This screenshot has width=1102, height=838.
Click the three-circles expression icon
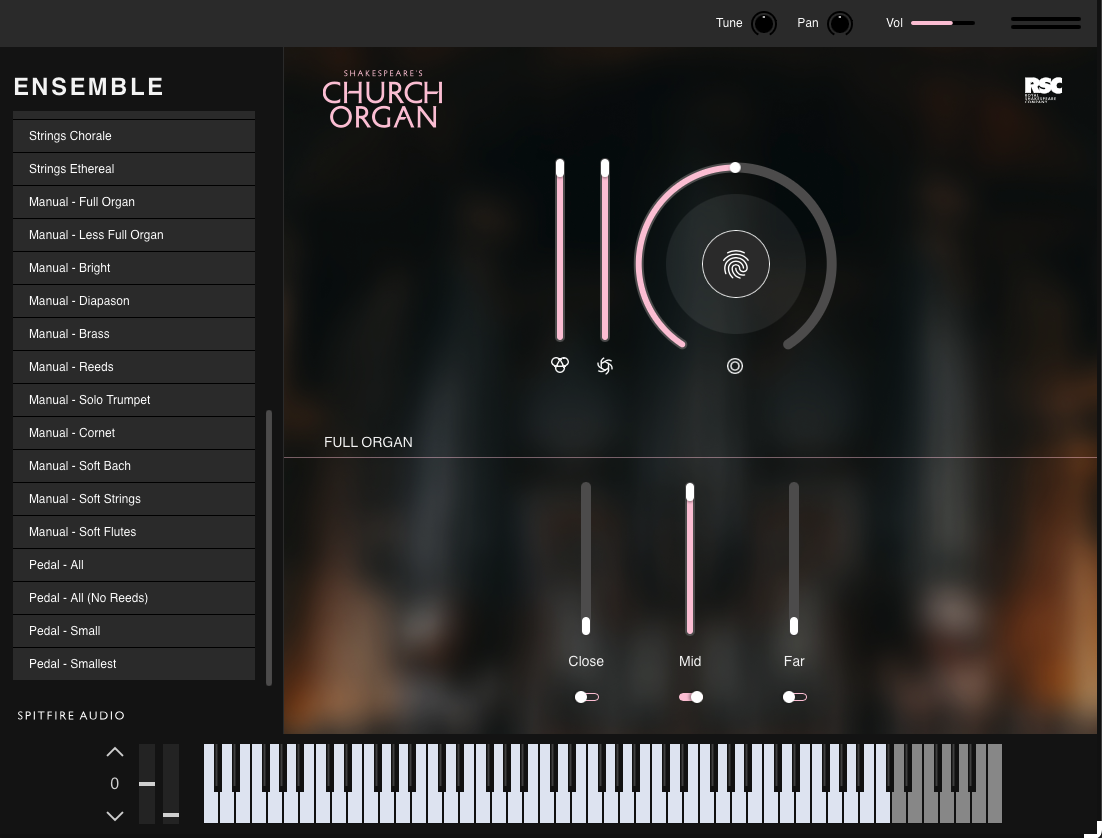click(x=560, y=365)
